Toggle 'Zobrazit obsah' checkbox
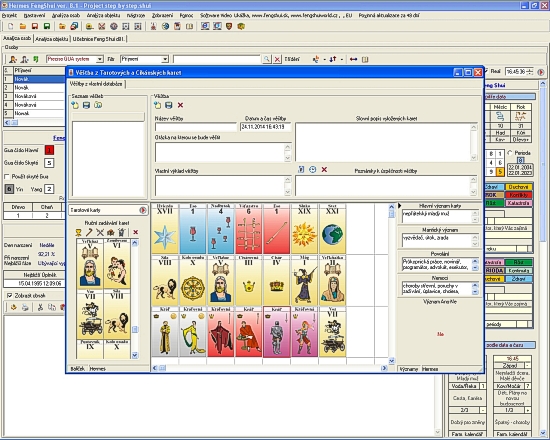Viewport: 550px width, 440px height. [x=9, y=295]
